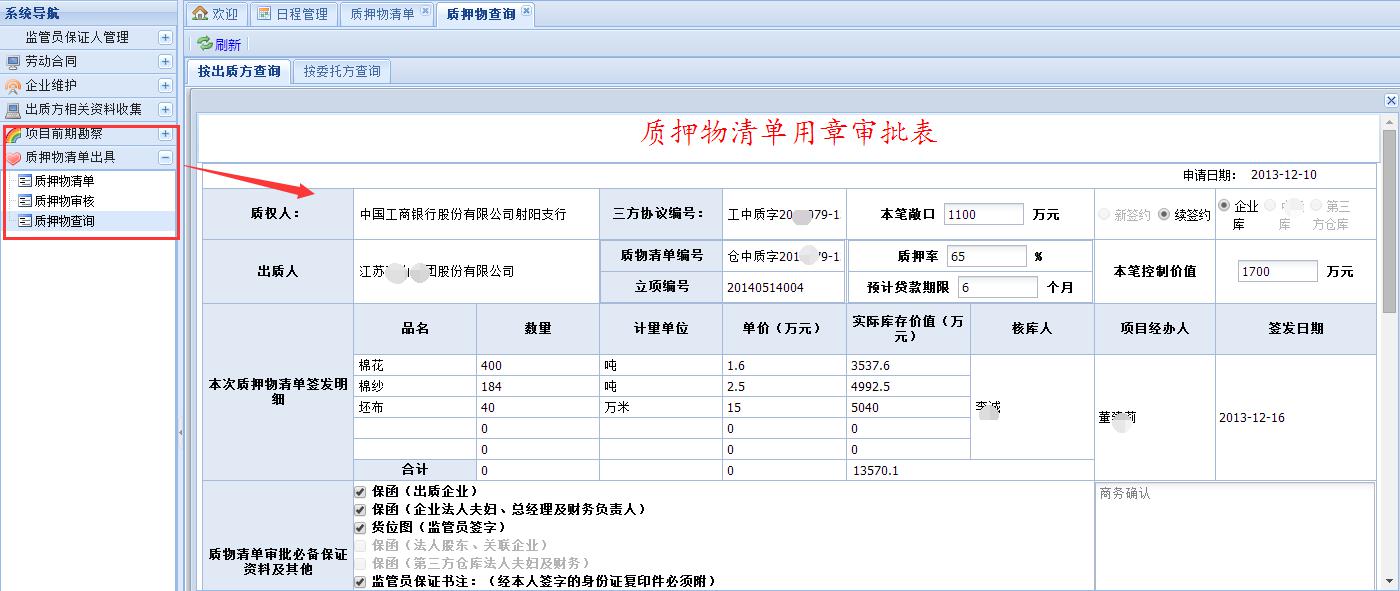Viewport: 1400px width, 591px height.
Task: Expand the 监管员保证人管理 section
Action: coord(165,37)
